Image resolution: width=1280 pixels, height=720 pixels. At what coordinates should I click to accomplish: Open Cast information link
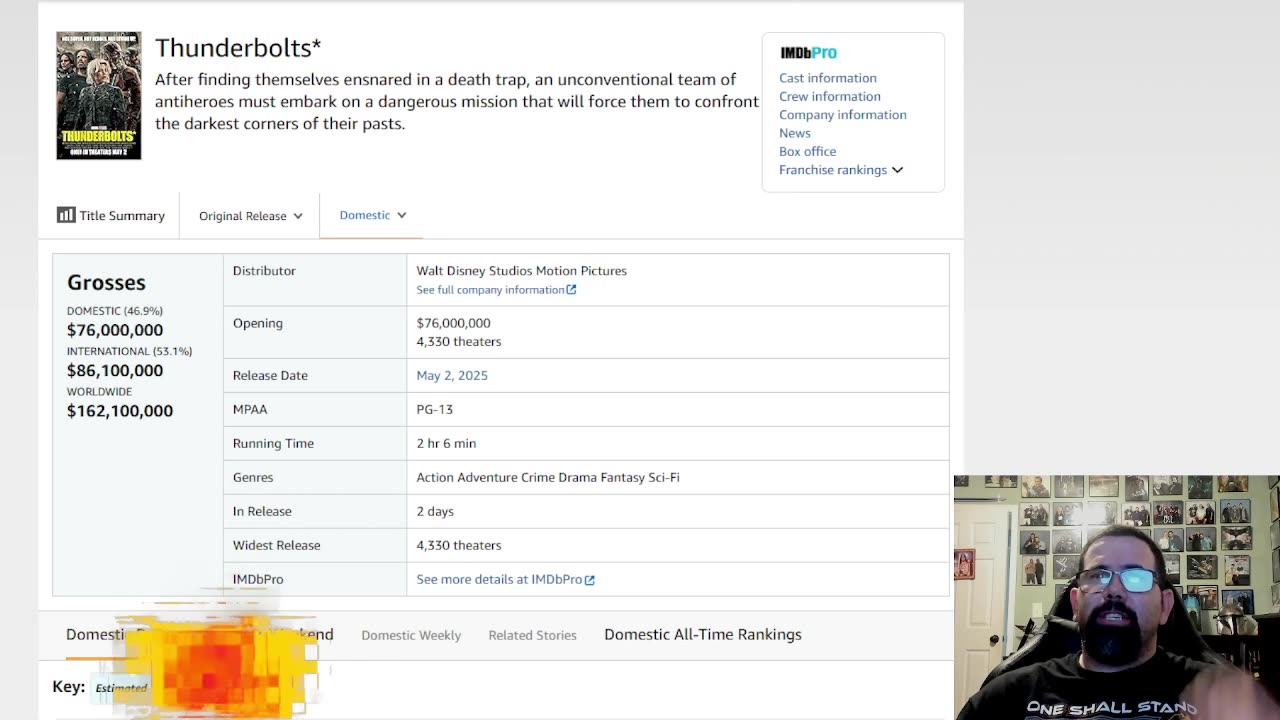click(828, 78)
